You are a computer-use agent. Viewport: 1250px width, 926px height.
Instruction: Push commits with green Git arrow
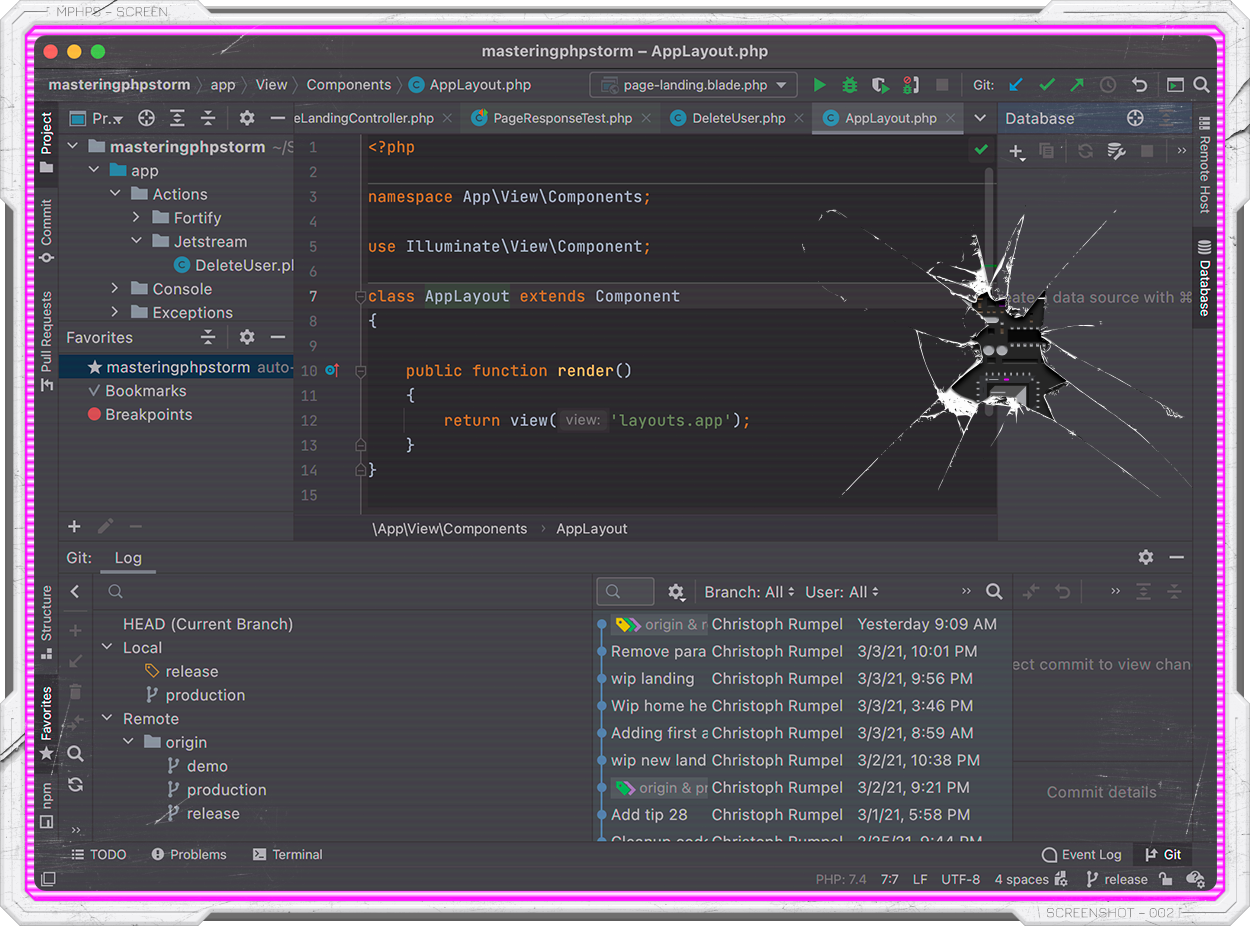1077,85
